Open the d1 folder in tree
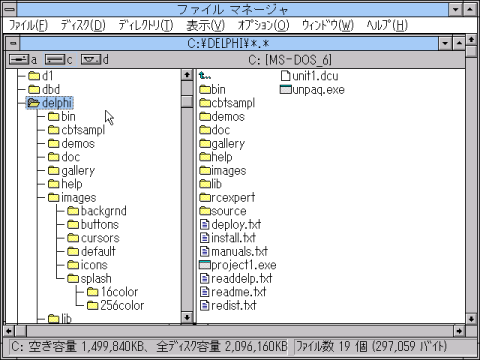 pos(41,76)
